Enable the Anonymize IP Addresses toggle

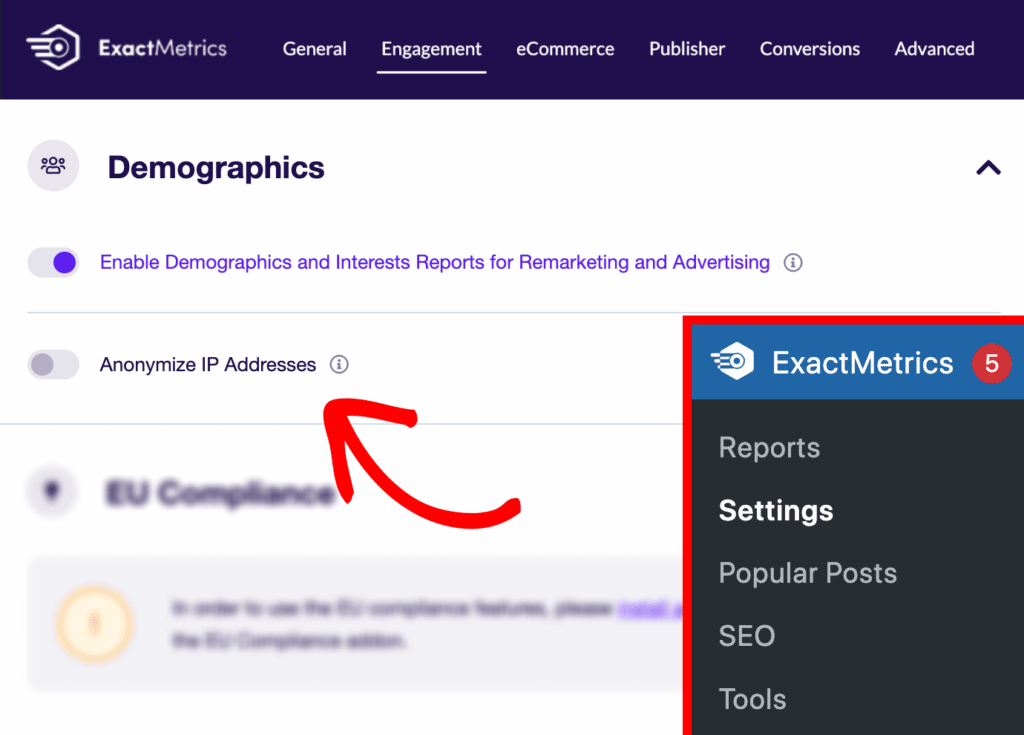coord(54,365)
